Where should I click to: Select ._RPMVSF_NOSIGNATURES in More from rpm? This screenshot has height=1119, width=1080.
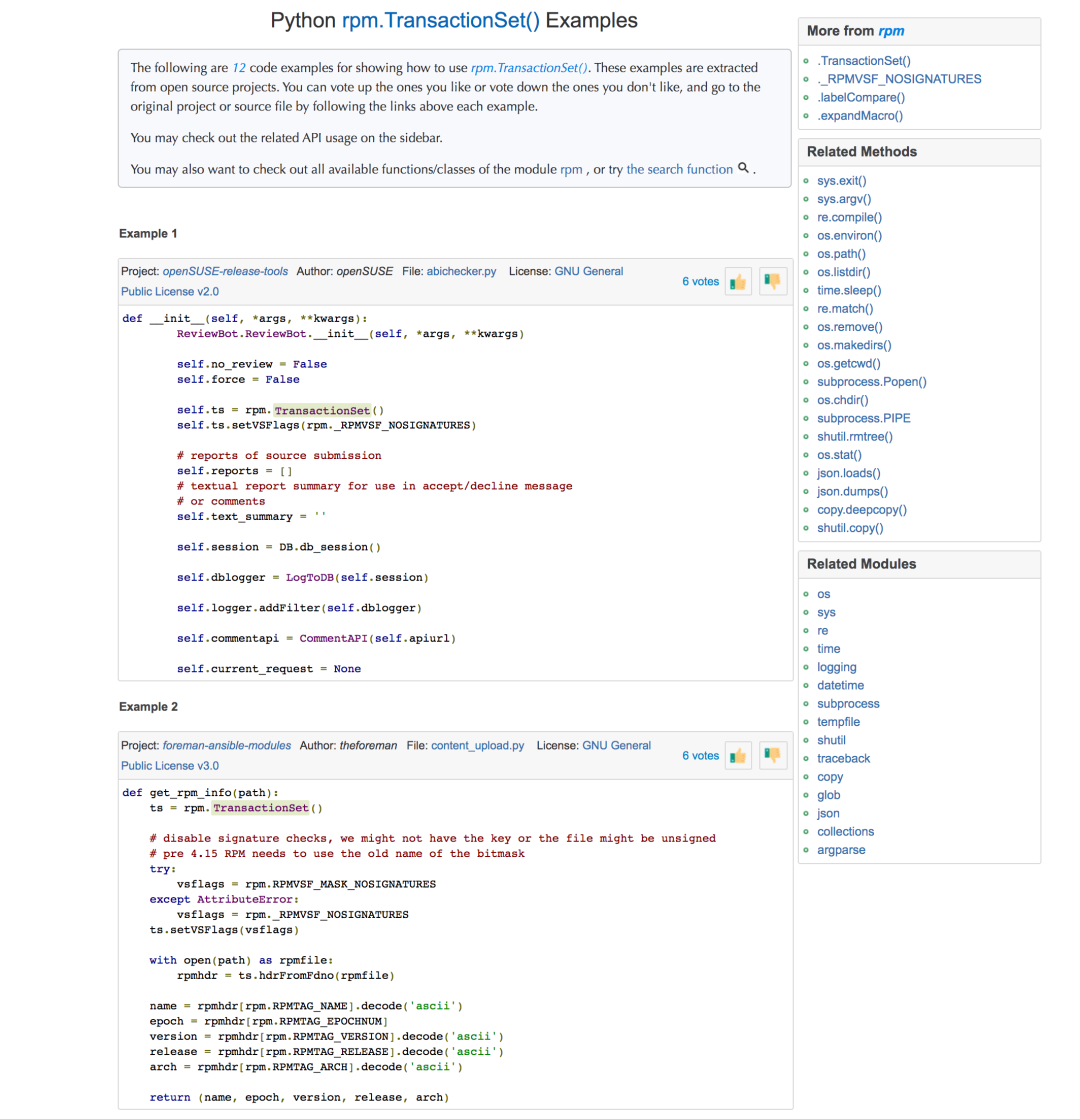pyautogui.click(x=898, y=79)
